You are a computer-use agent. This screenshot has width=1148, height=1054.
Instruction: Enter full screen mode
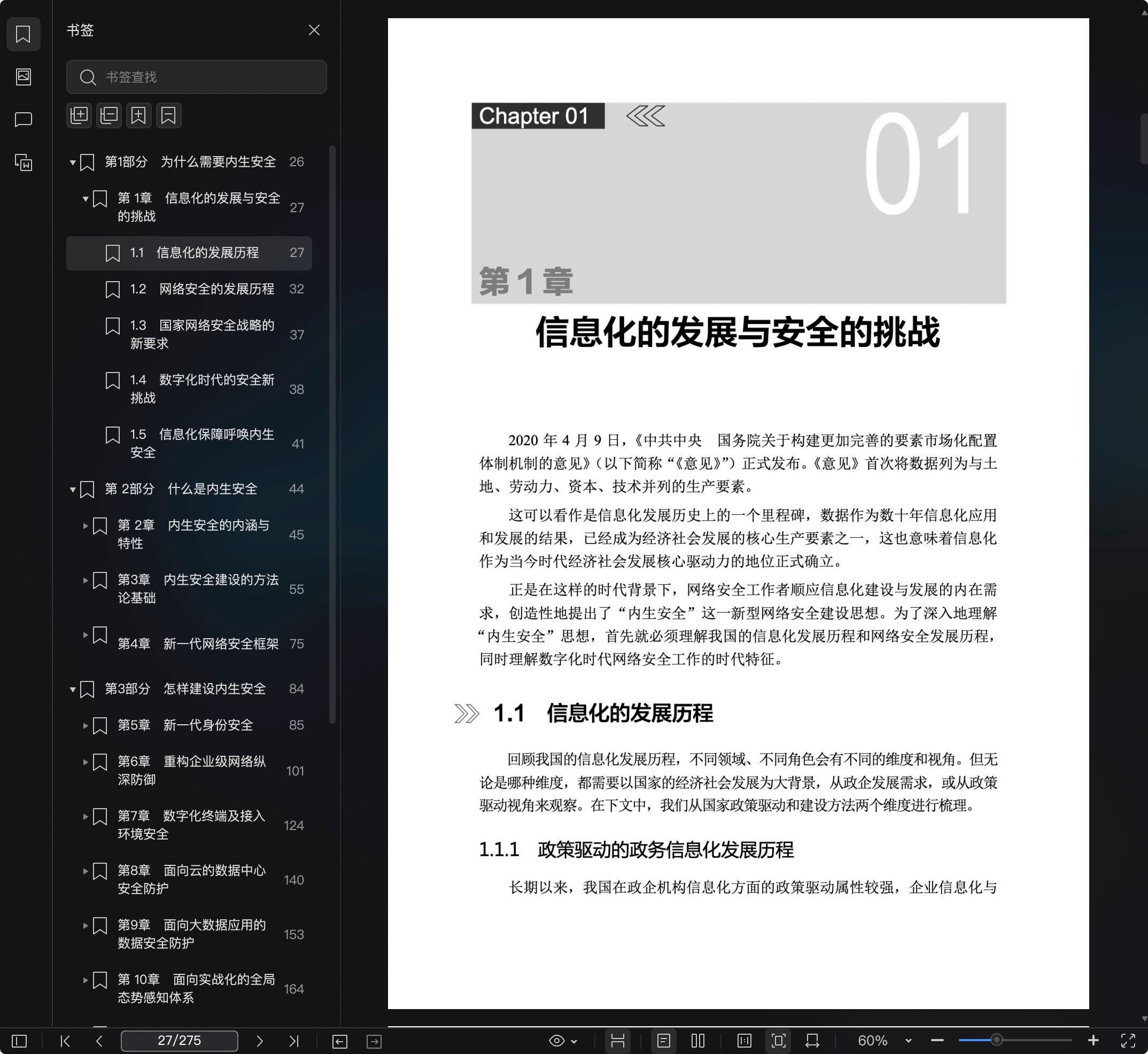point(1128,1041)
